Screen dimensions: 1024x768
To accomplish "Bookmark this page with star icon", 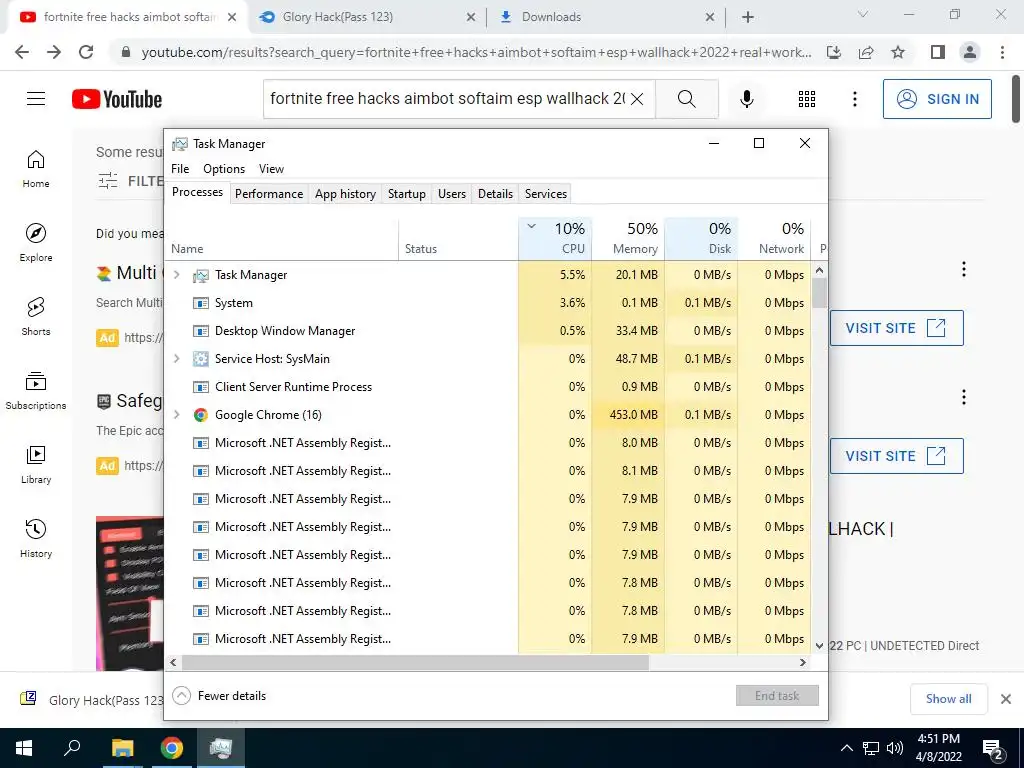I will point(898,52).
